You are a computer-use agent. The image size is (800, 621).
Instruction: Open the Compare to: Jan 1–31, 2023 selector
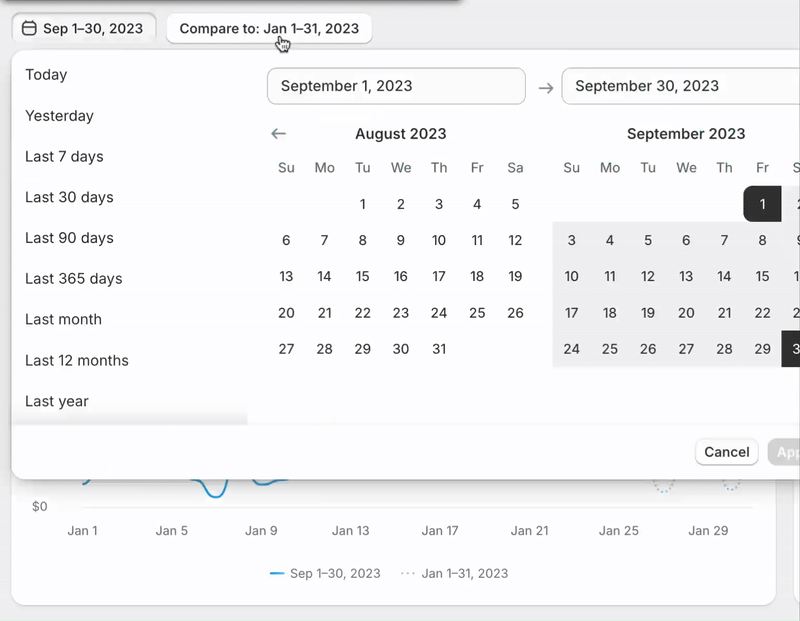(x=268, y=28)
